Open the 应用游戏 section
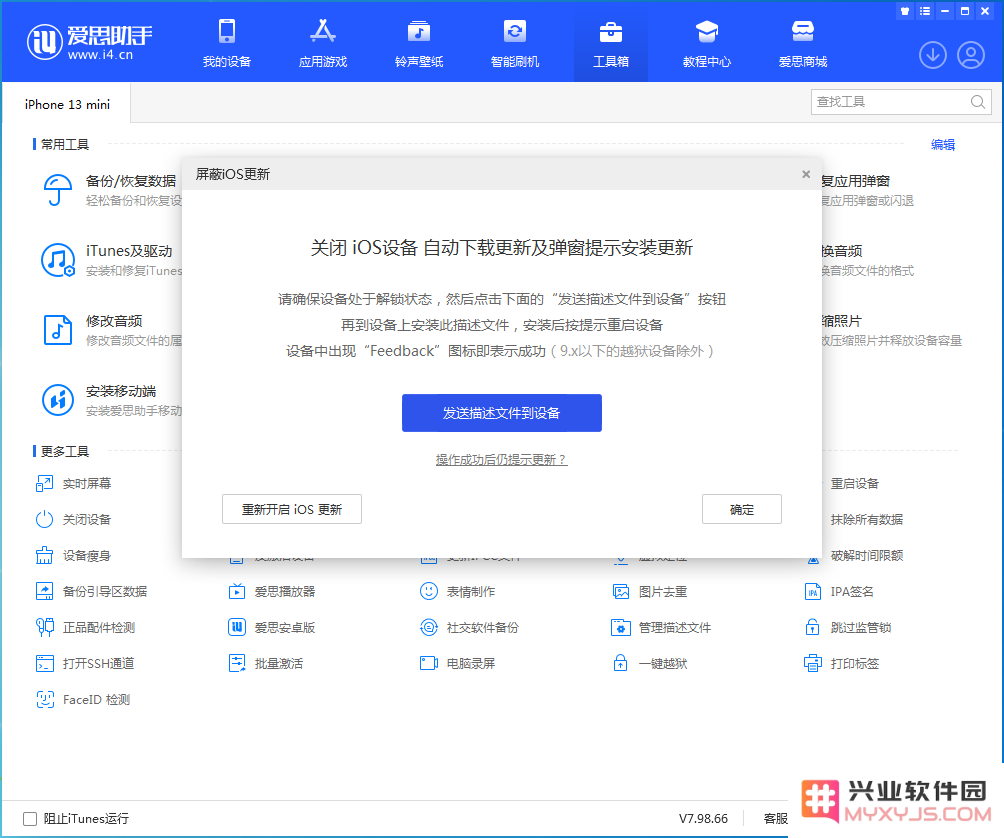The height and width of the screenshot is (838, 1004). click(323, 44)
